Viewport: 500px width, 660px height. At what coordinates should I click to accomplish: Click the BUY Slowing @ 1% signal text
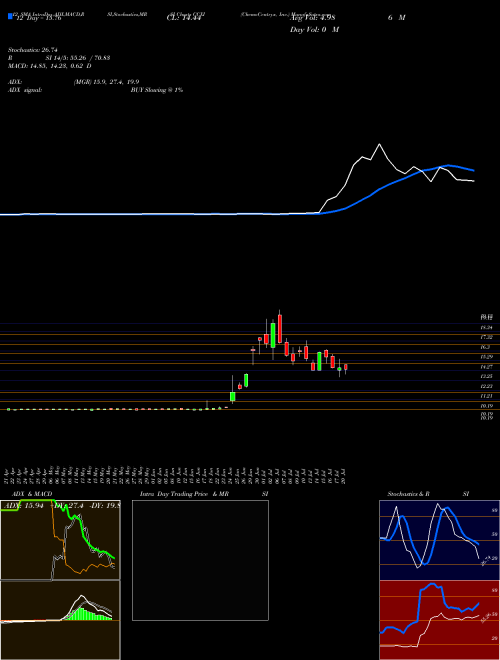(157, 90)
